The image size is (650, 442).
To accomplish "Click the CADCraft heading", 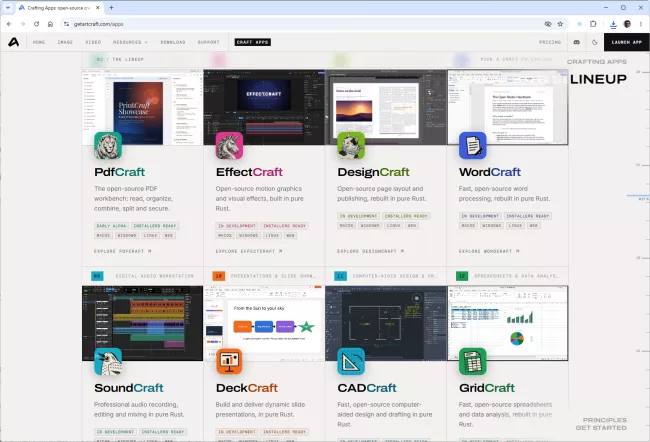I will pos(367,388).
